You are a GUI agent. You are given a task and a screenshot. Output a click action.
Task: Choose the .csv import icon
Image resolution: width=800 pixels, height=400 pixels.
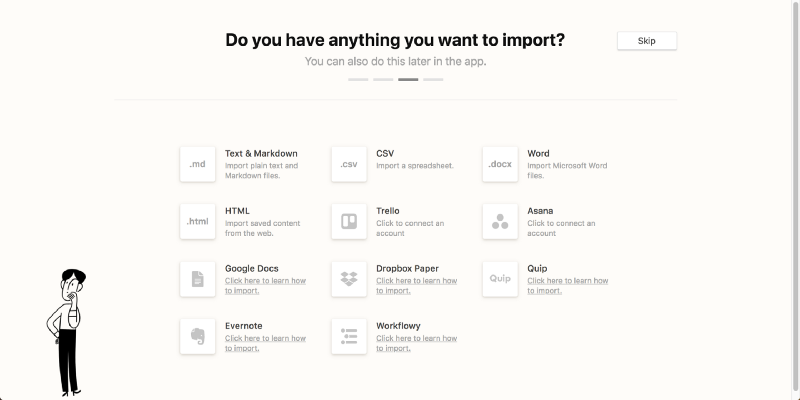(x=349, y=164)
